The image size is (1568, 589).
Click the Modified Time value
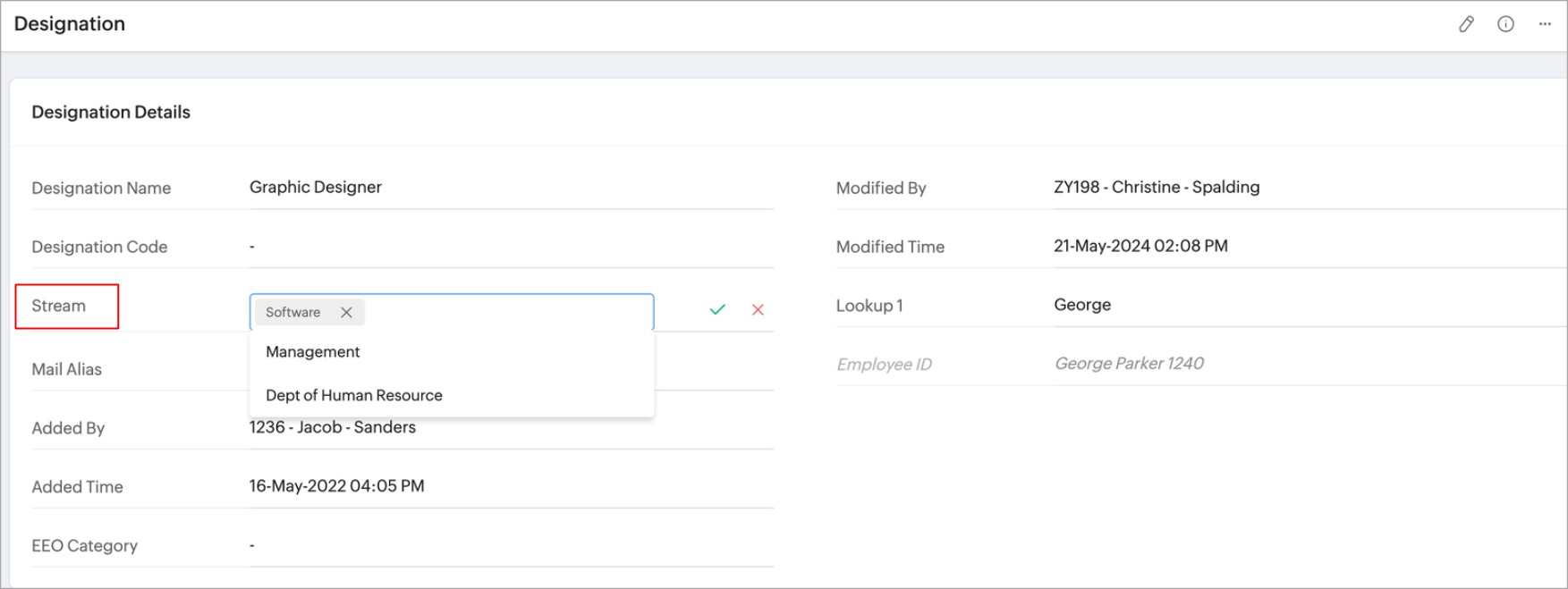click(1140, 246)
